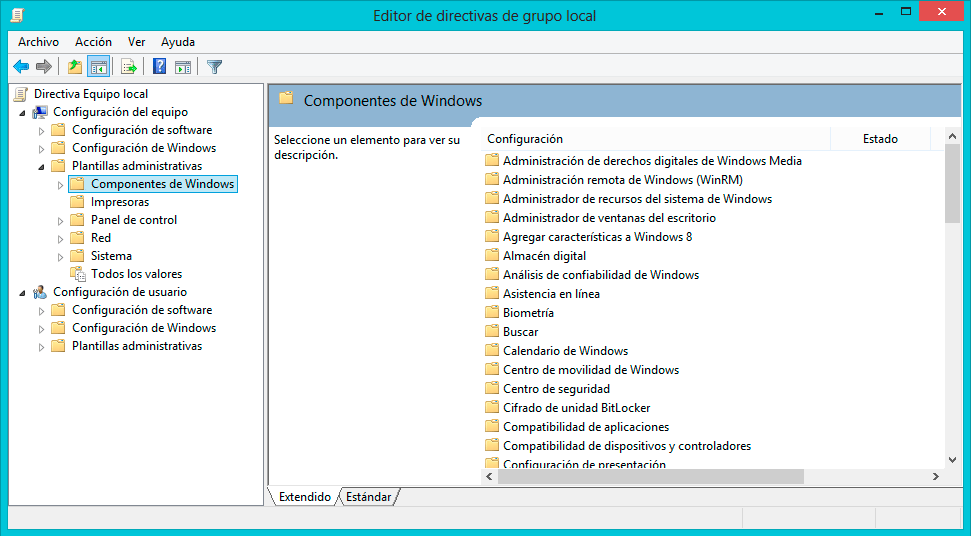Viewport: 971px width, 536px height.
Task: Click folder icon beside Agregar características a Windows 8
Action: coord(492,236)
